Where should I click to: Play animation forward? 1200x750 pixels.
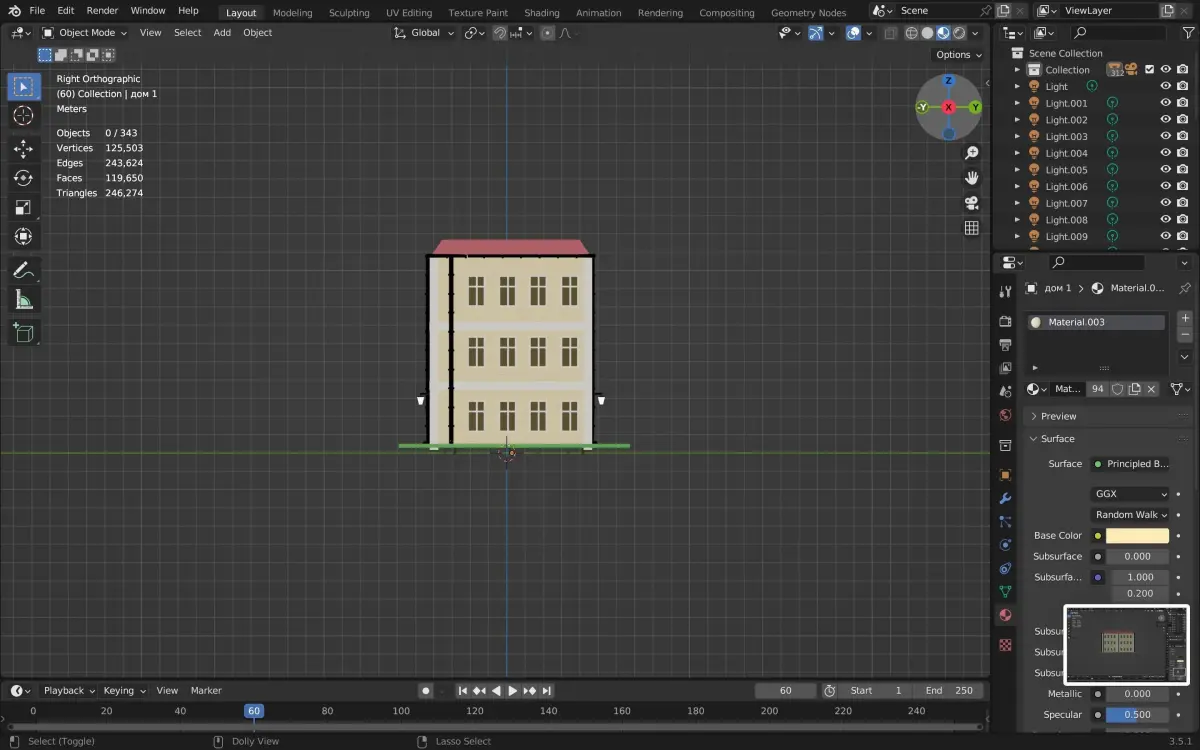(x=513, y=691)
